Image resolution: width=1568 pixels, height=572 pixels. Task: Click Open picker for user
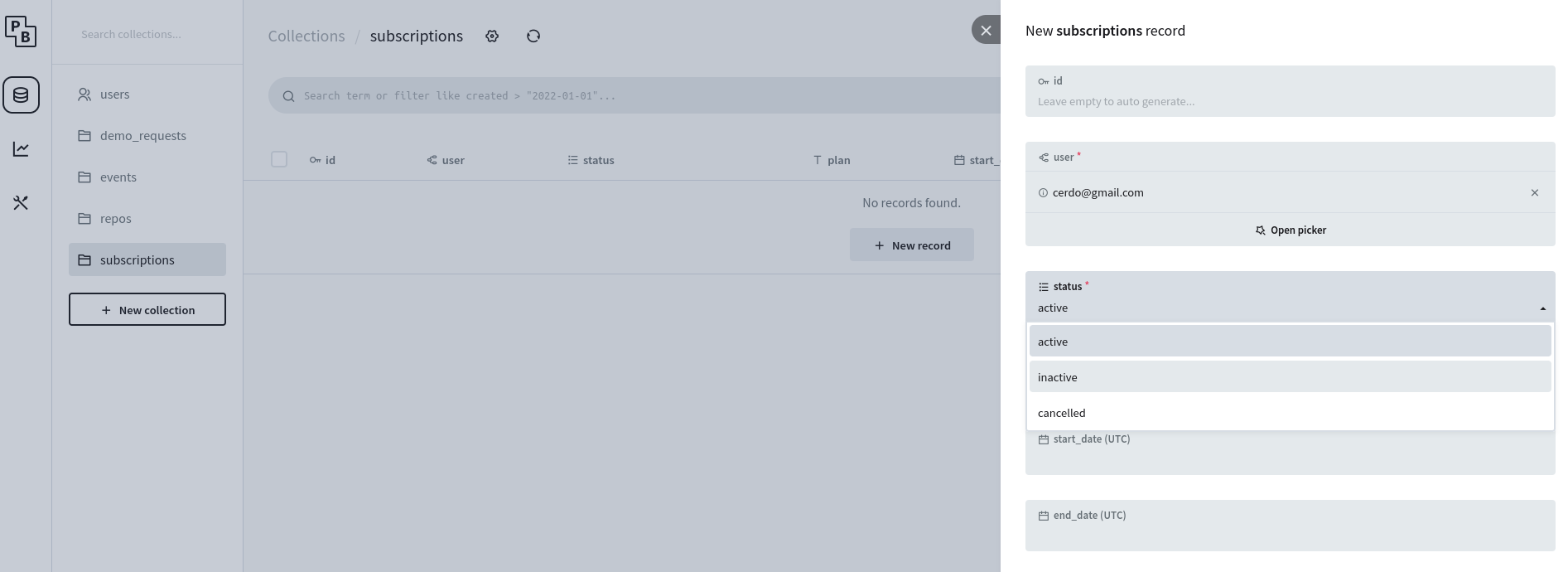pyautogui.click(x=1290, y=230)
